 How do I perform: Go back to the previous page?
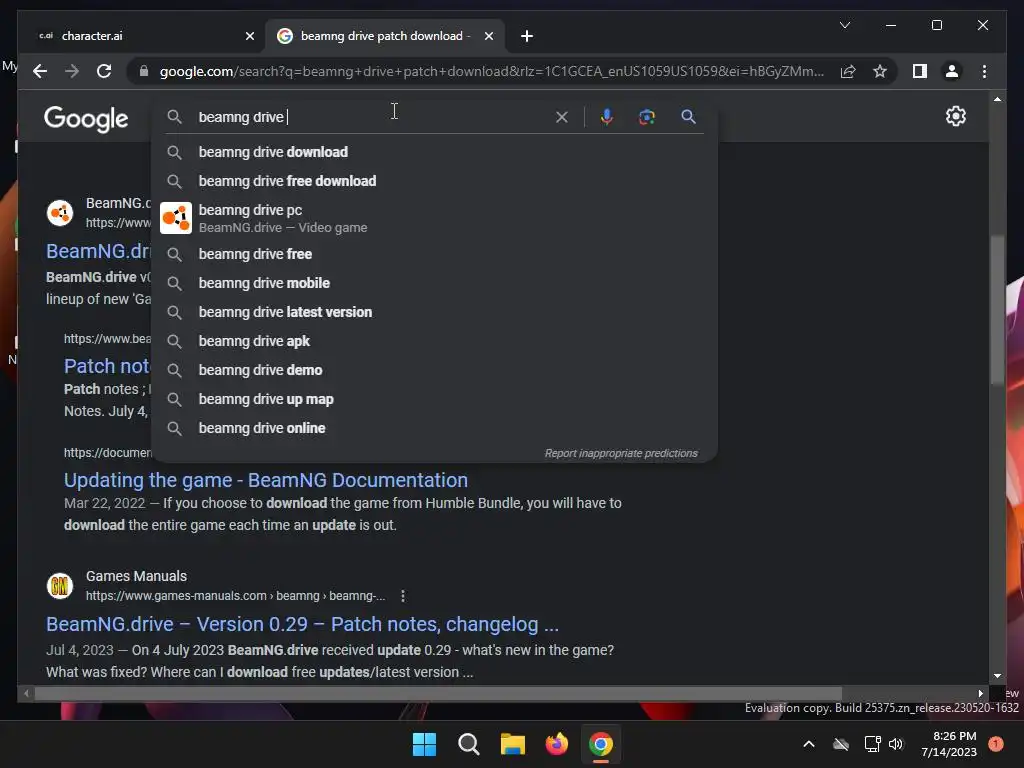pyautogui.click(x=40, y=71)
